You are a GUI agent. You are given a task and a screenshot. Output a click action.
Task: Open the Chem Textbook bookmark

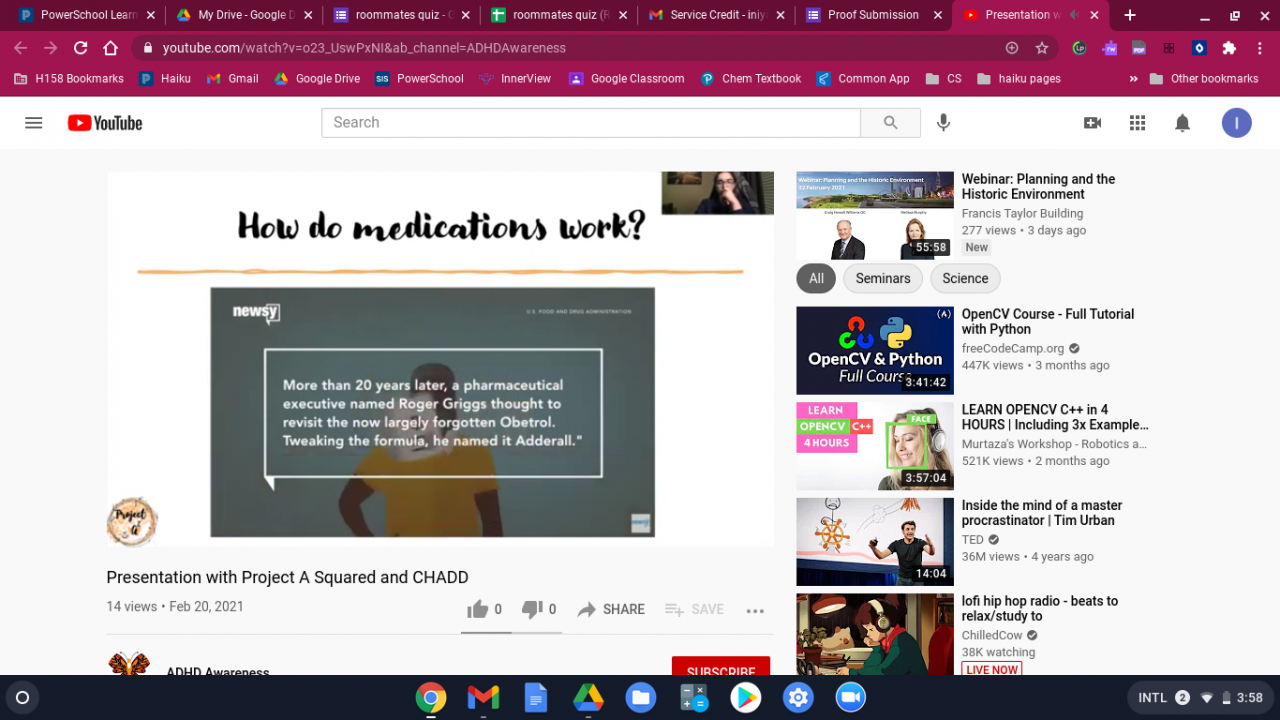point(751,79)
